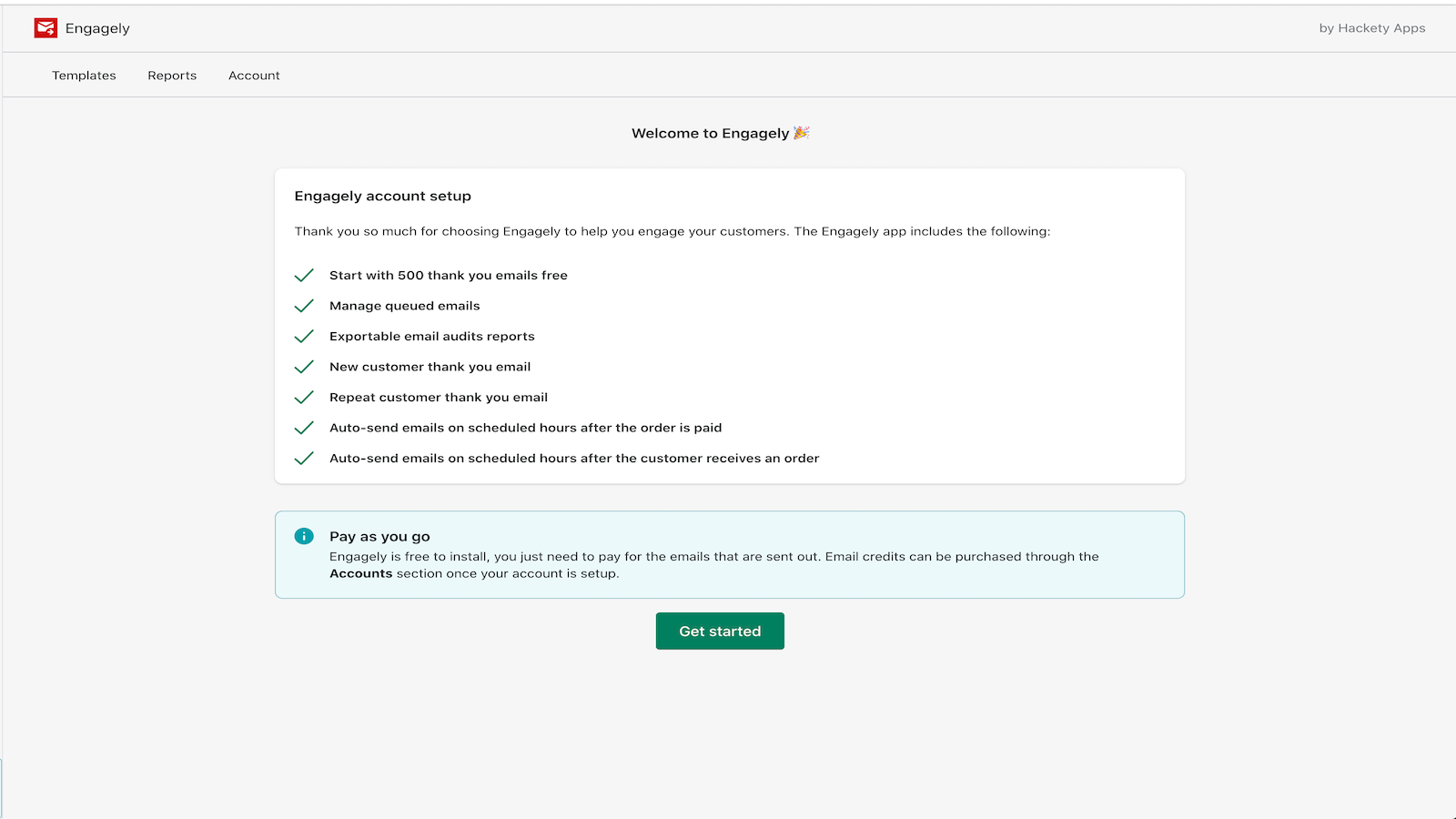Image resolution: width=1456 pixels, height=819 pixels.
Task: Click the party popper emoji in welcome heading
Action: point(802,133)
